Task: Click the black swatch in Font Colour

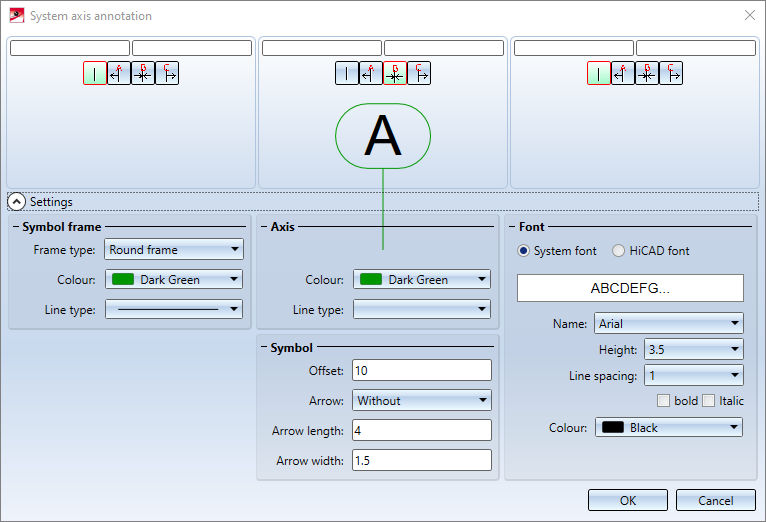Action: tap(613, 427)
